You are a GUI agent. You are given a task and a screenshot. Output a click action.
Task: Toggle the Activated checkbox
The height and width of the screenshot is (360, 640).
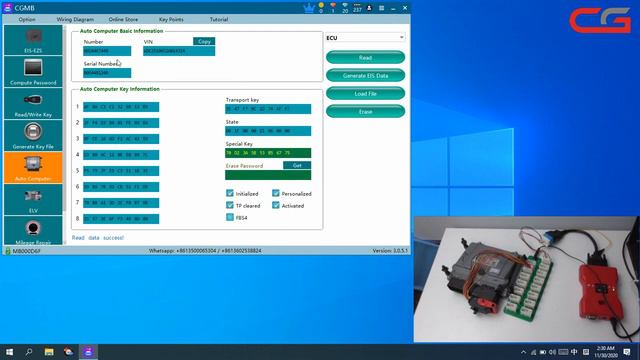tap(276, 205)
